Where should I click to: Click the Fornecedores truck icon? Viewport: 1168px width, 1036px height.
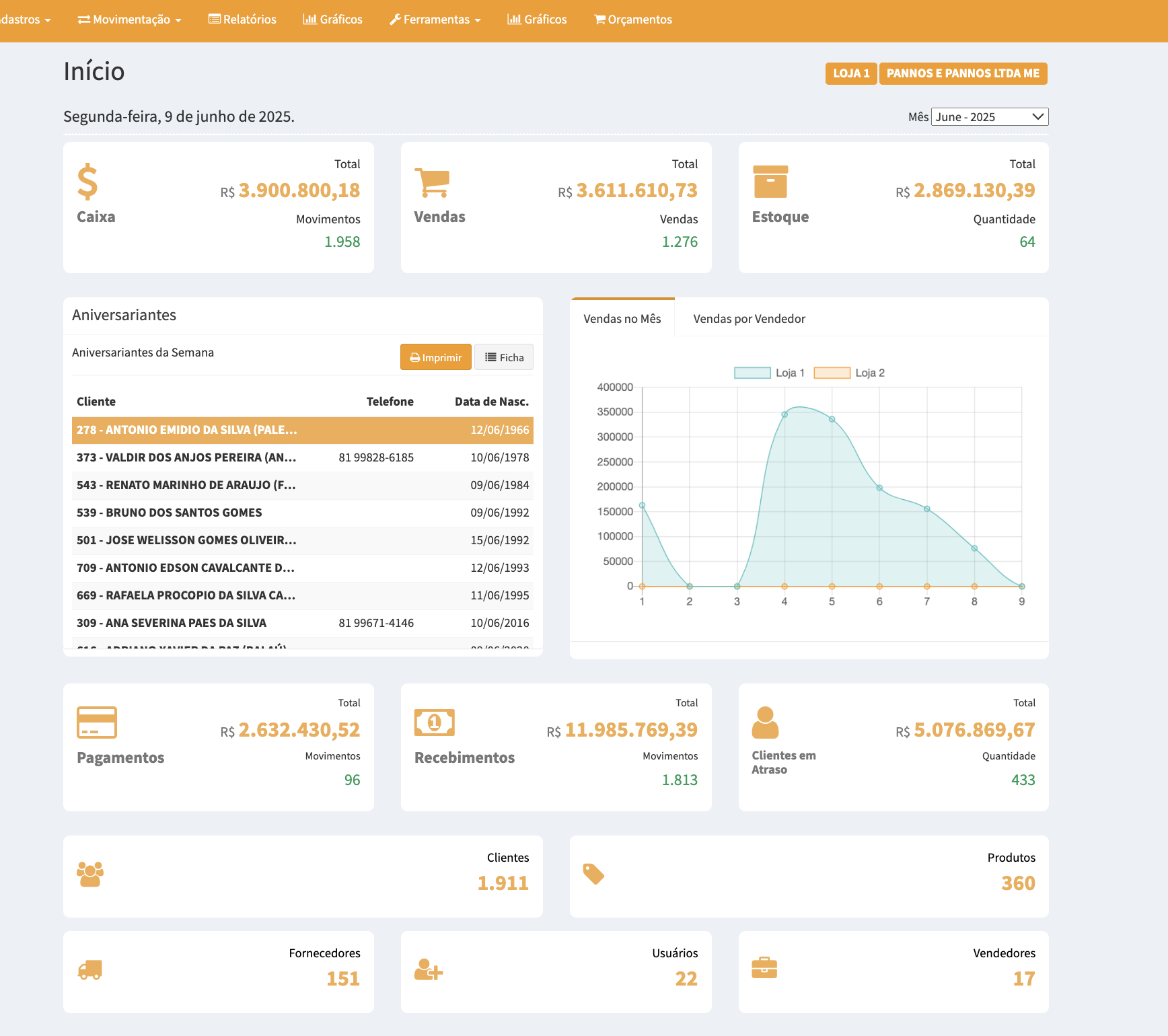[90, 969]
